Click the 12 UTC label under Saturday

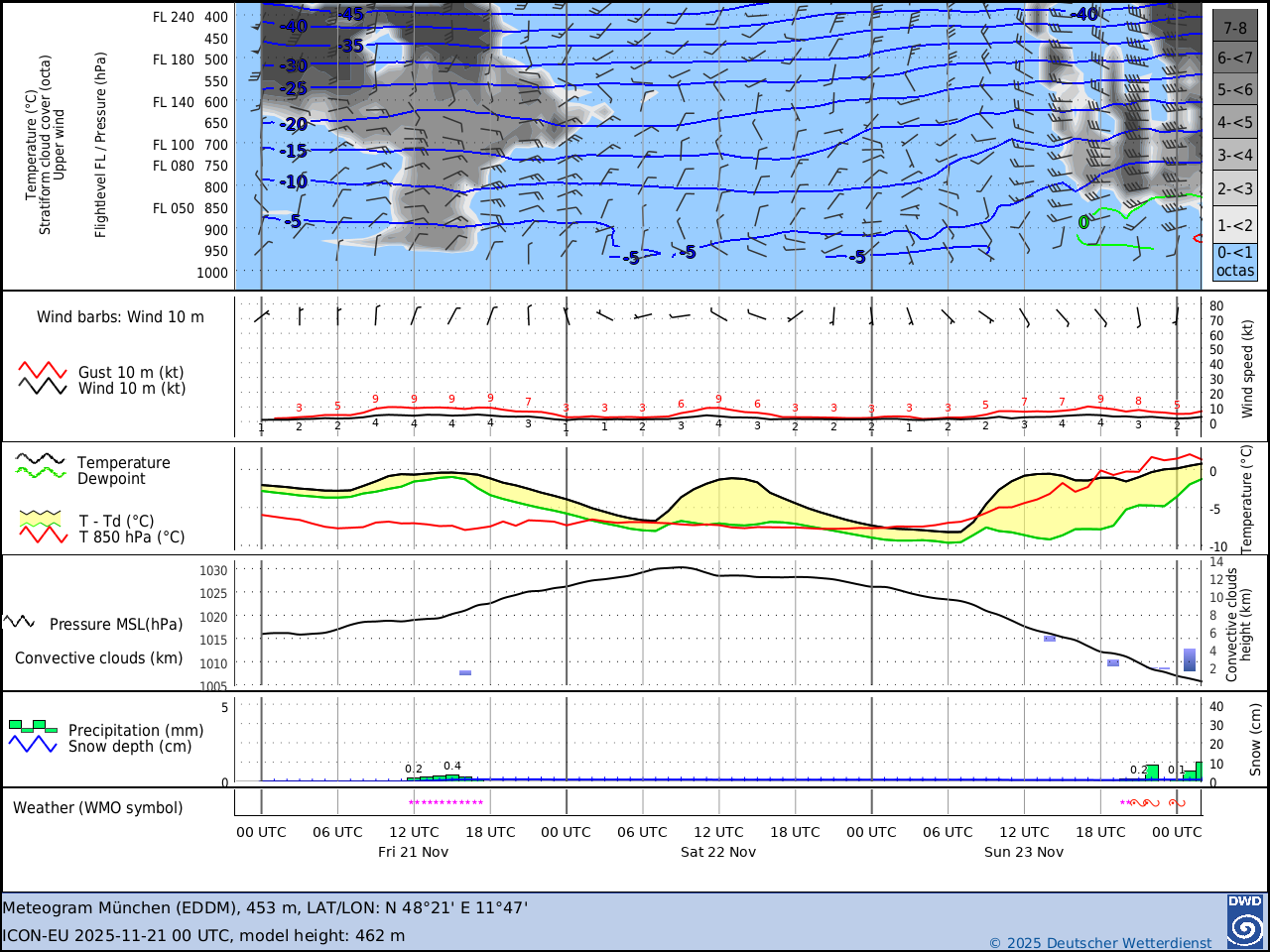[718, 832]
